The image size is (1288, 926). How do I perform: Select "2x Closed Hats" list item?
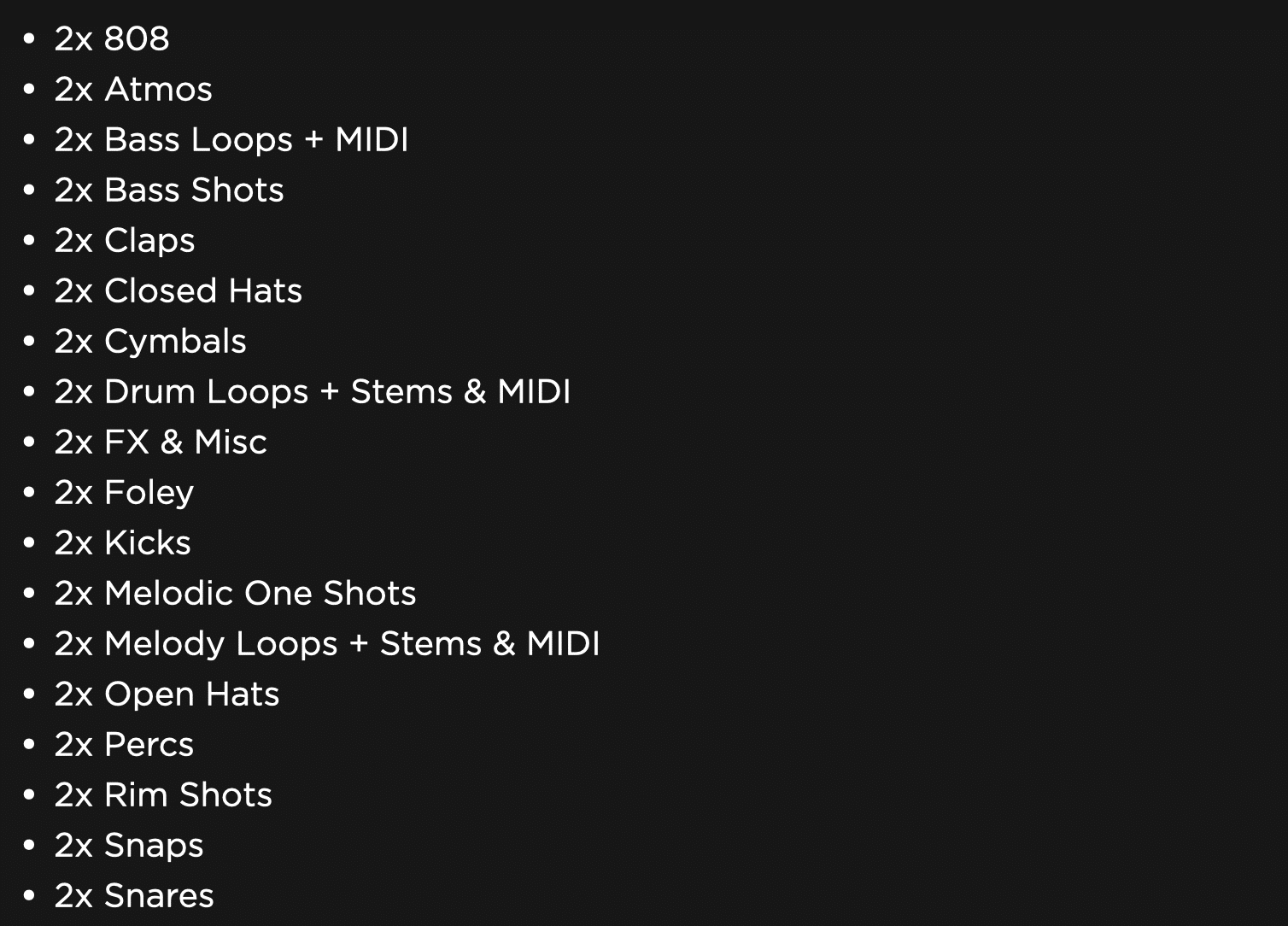[179, 290]
